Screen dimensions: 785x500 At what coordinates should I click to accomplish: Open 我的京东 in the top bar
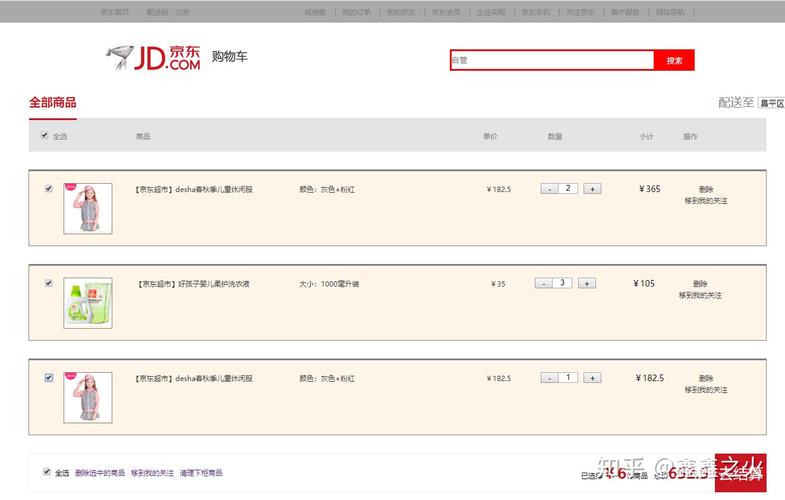pyautogui.click(x=401, y=12)
